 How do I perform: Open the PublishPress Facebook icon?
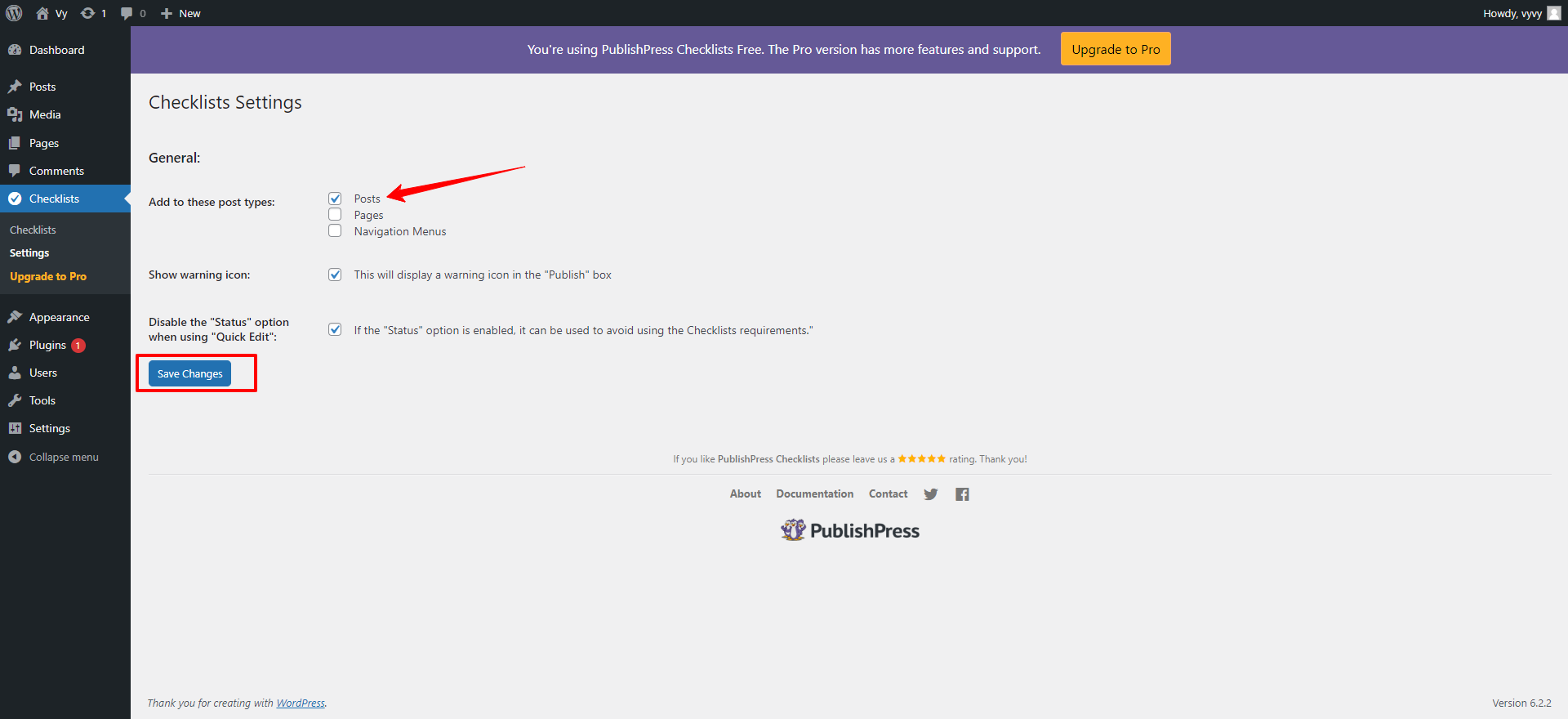tap(962, 494)
